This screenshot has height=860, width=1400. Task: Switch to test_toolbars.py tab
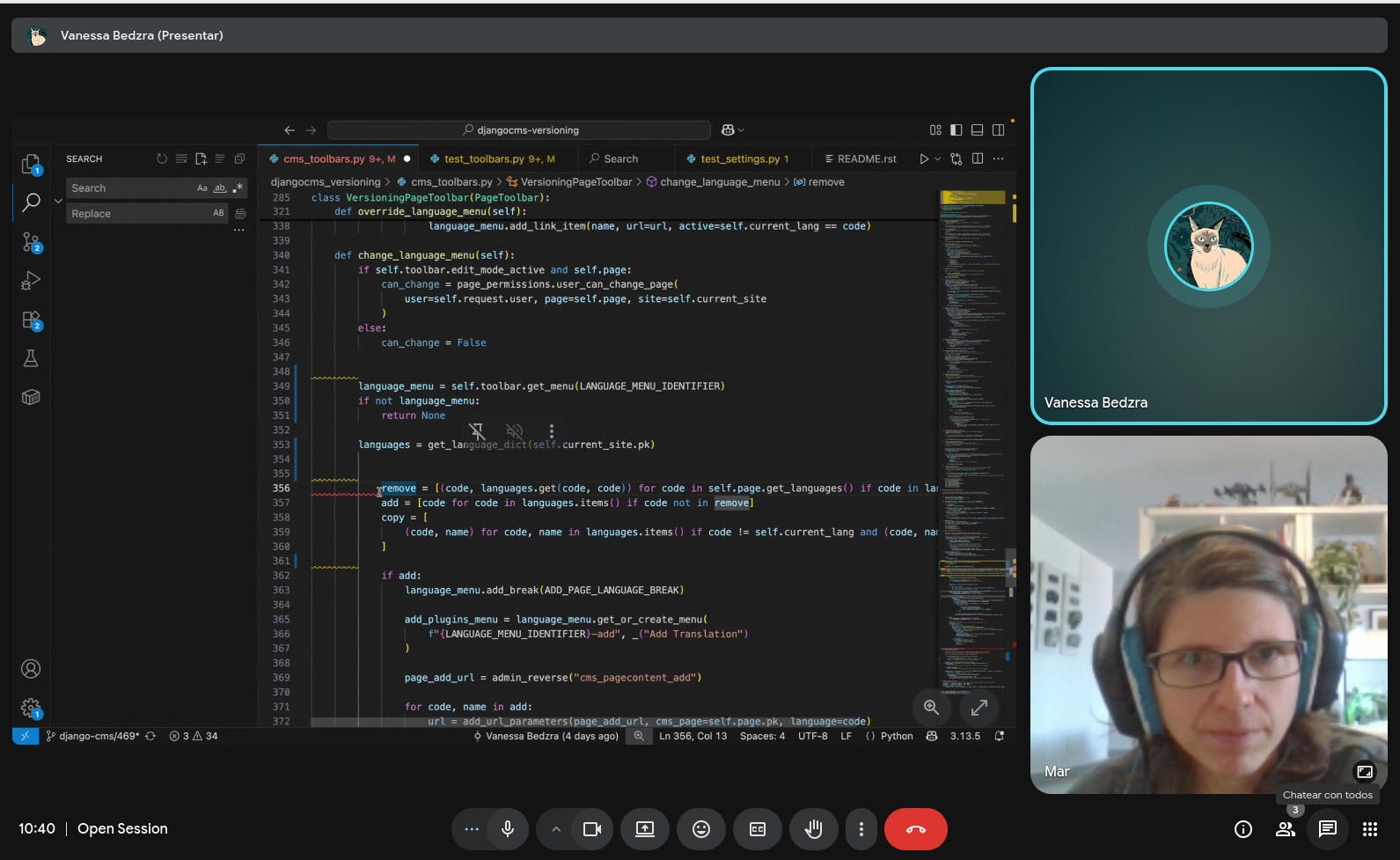499,159
